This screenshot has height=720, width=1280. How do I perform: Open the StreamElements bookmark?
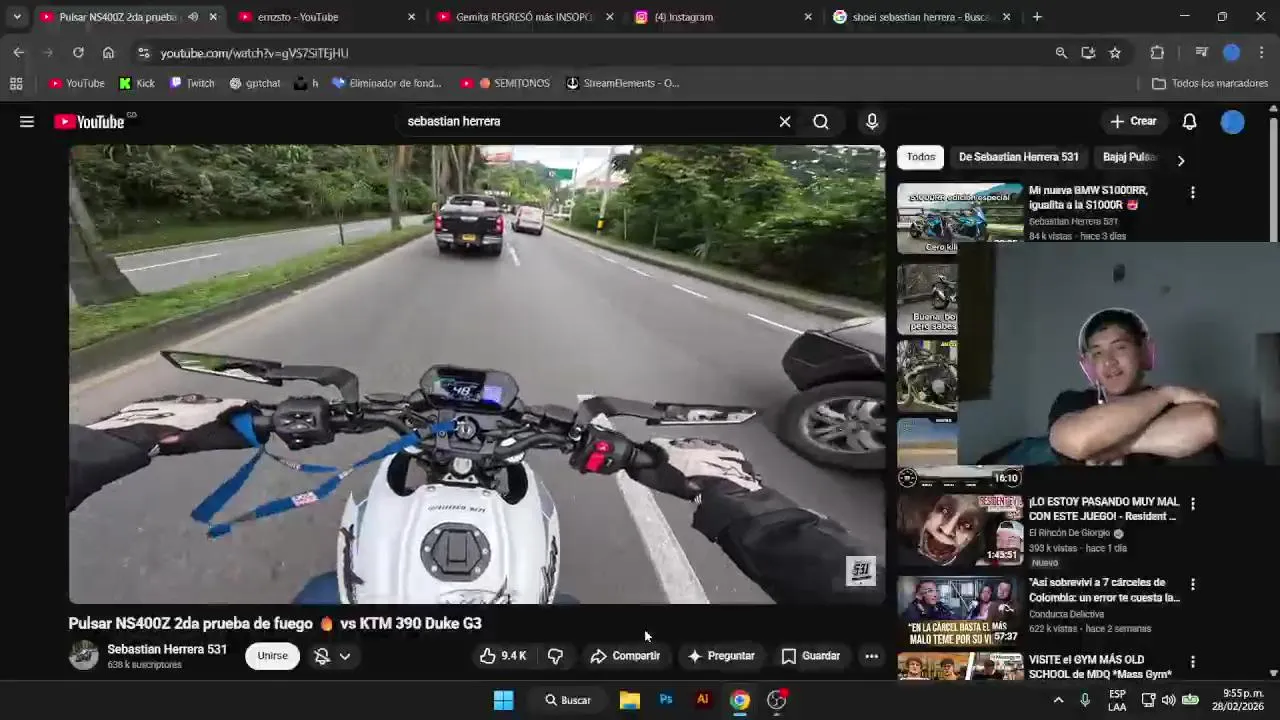(x=622, y=83)
